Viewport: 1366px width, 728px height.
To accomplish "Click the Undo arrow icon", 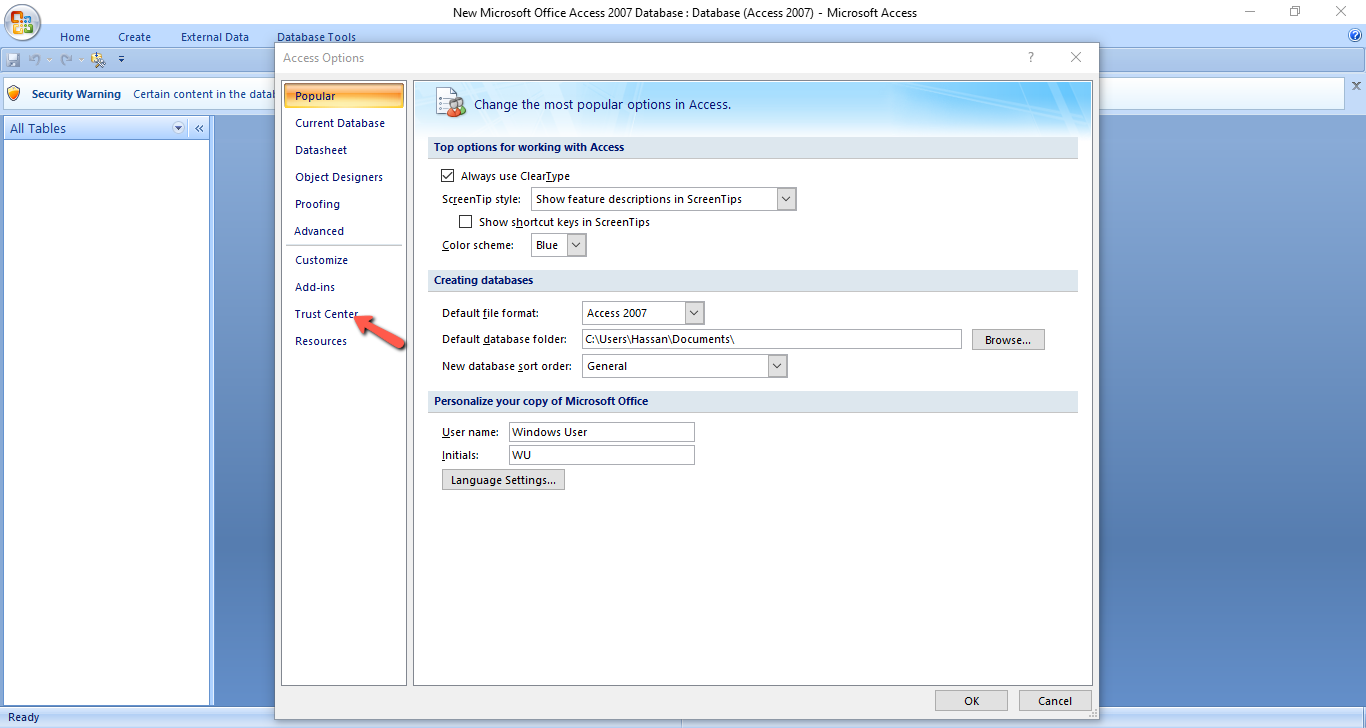I will (x=33, y=60).
